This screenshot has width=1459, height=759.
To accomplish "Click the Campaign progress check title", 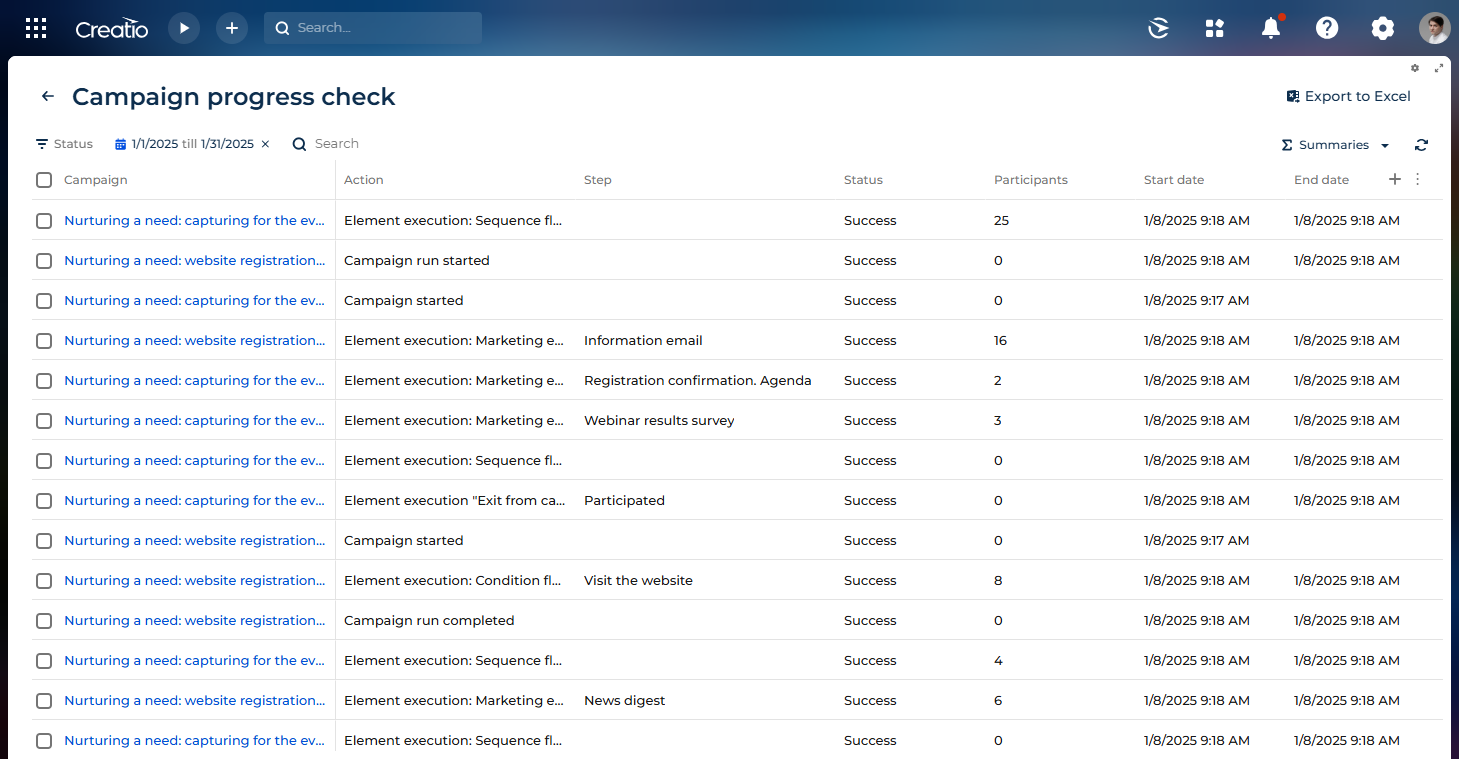I will point(234,97).
